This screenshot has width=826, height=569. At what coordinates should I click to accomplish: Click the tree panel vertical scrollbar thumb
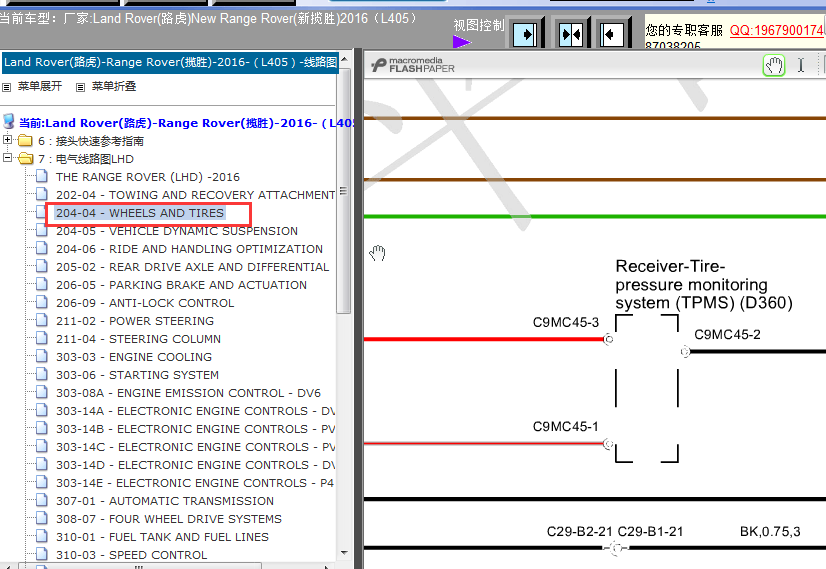pyautogui.click(x=344, y=190)
